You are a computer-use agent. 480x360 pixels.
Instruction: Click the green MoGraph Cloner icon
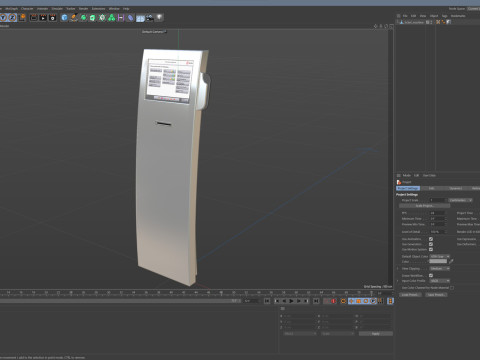click(x=102, y=18)
